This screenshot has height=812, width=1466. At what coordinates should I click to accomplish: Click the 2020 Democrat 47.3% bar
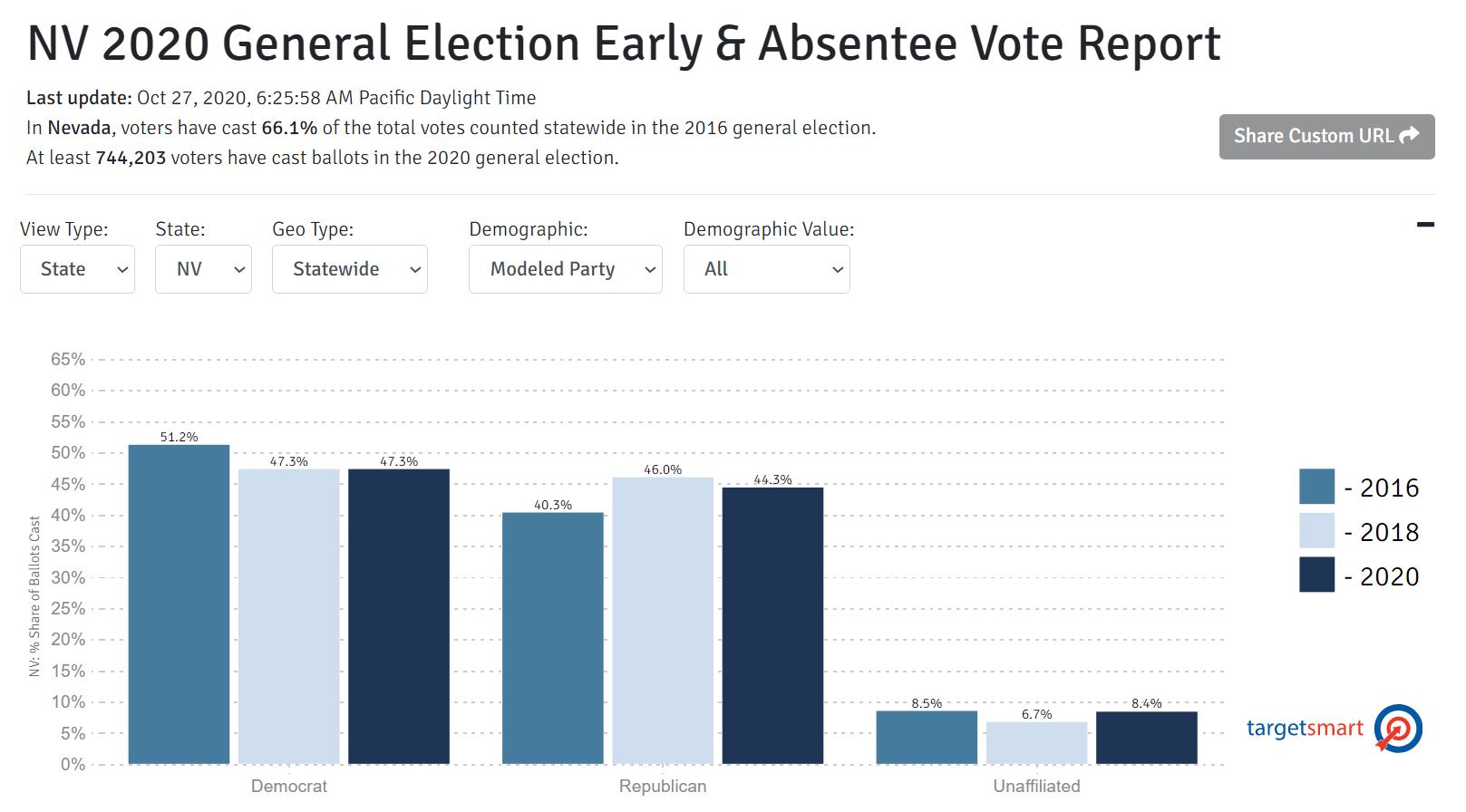pos(399,616)
